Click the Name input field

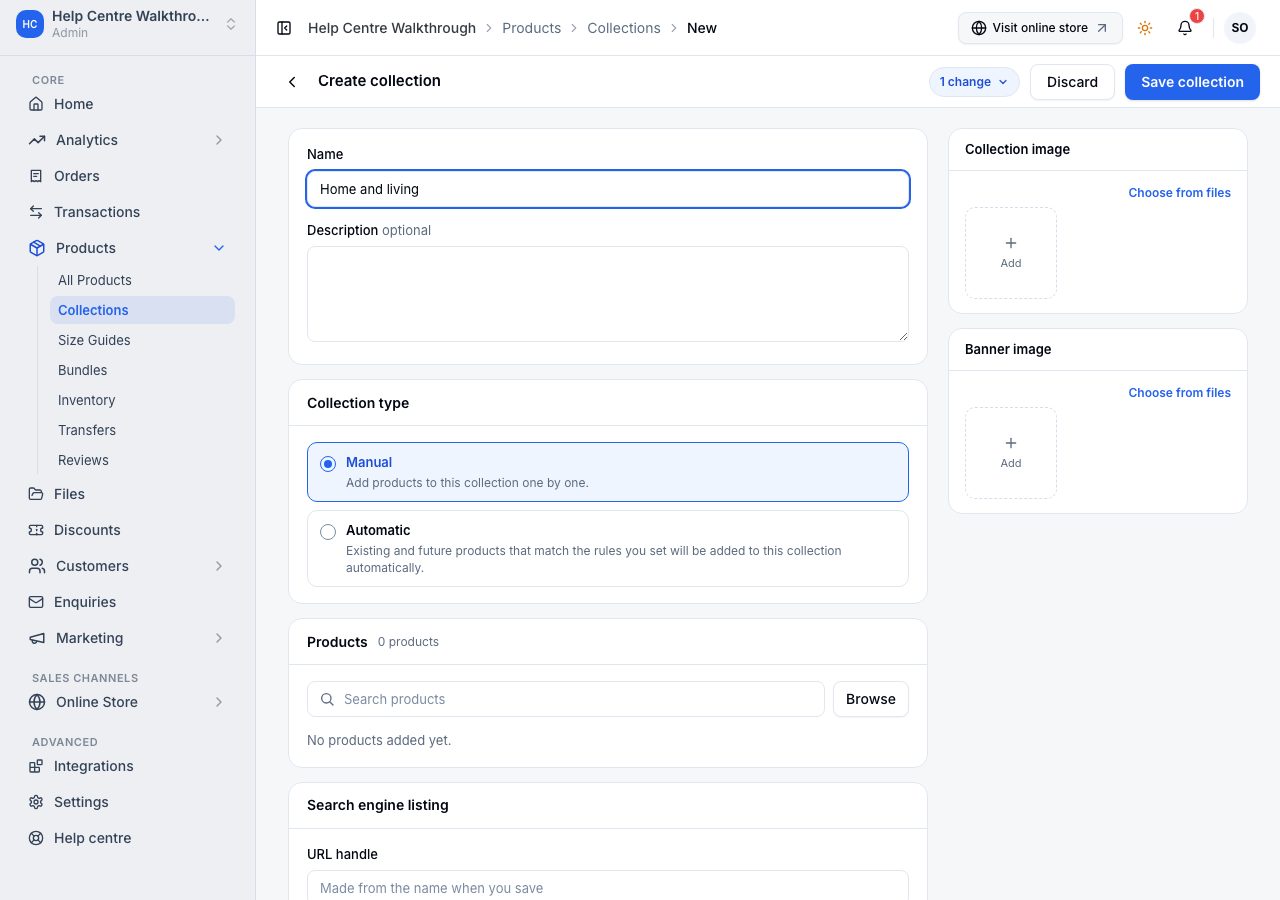click(608, 189)
